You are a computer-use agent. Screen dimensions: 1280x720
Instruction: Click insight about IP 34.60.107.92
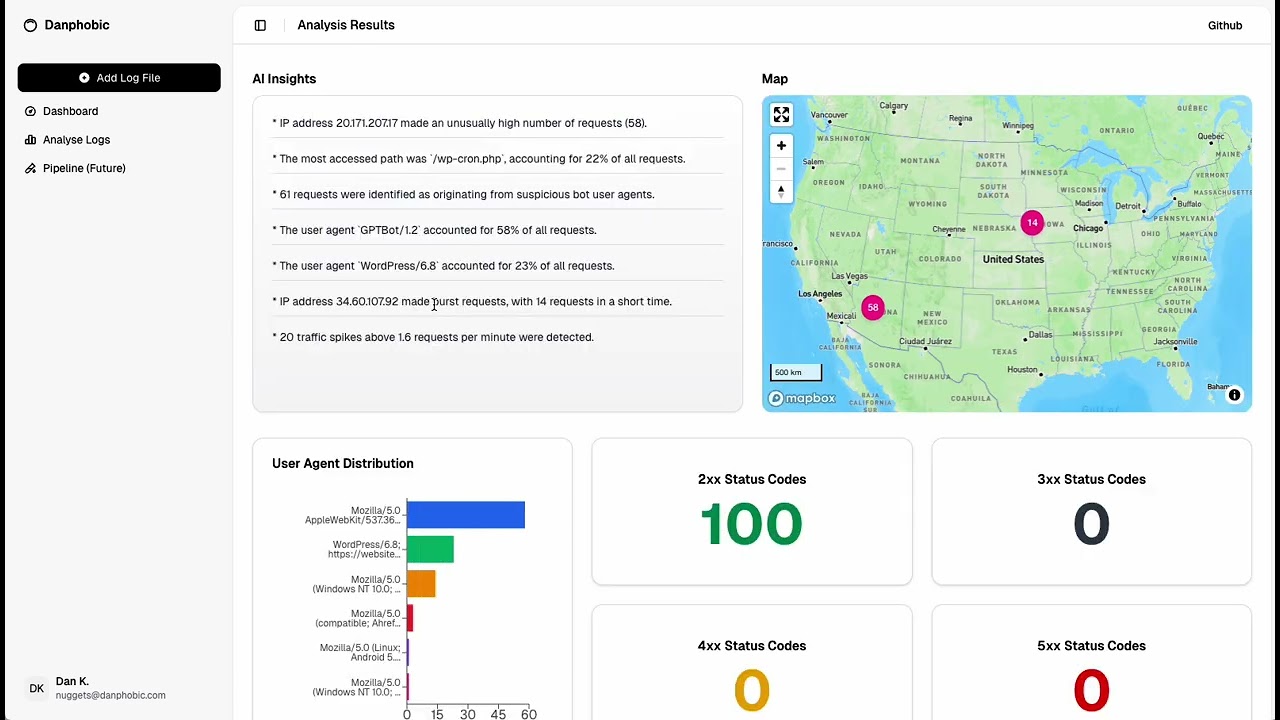(472, 301)
